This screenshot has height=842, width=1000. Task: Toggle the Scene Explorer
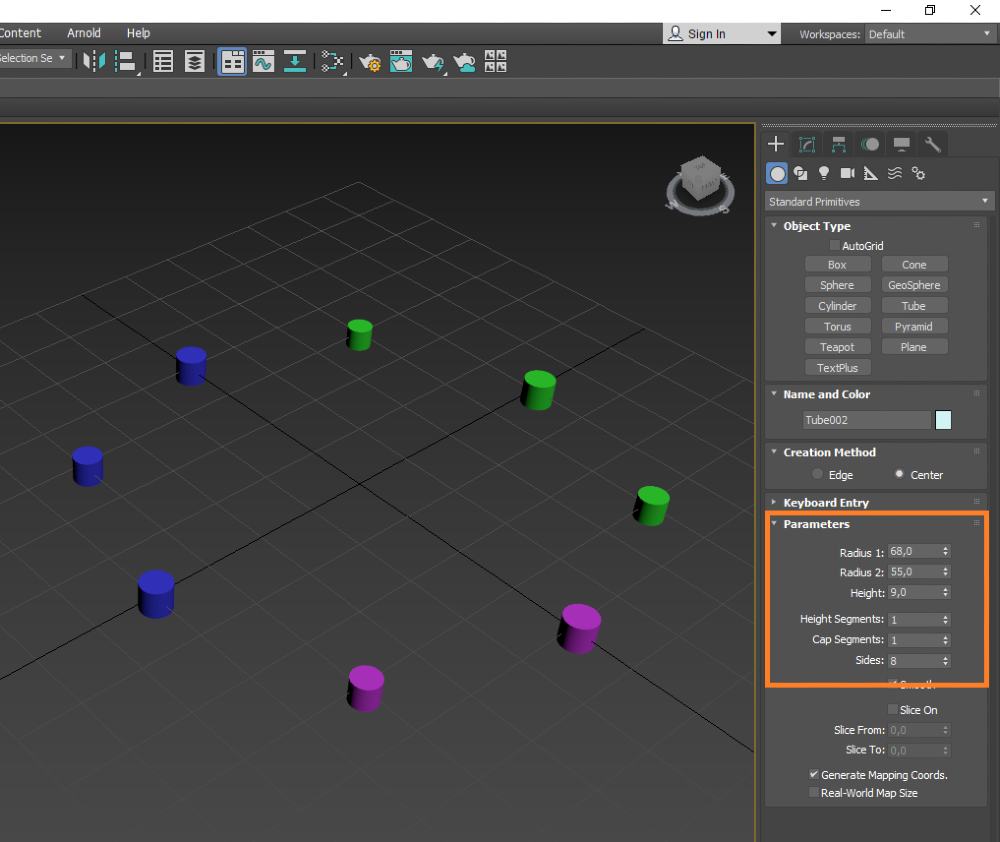click(163, 61)
